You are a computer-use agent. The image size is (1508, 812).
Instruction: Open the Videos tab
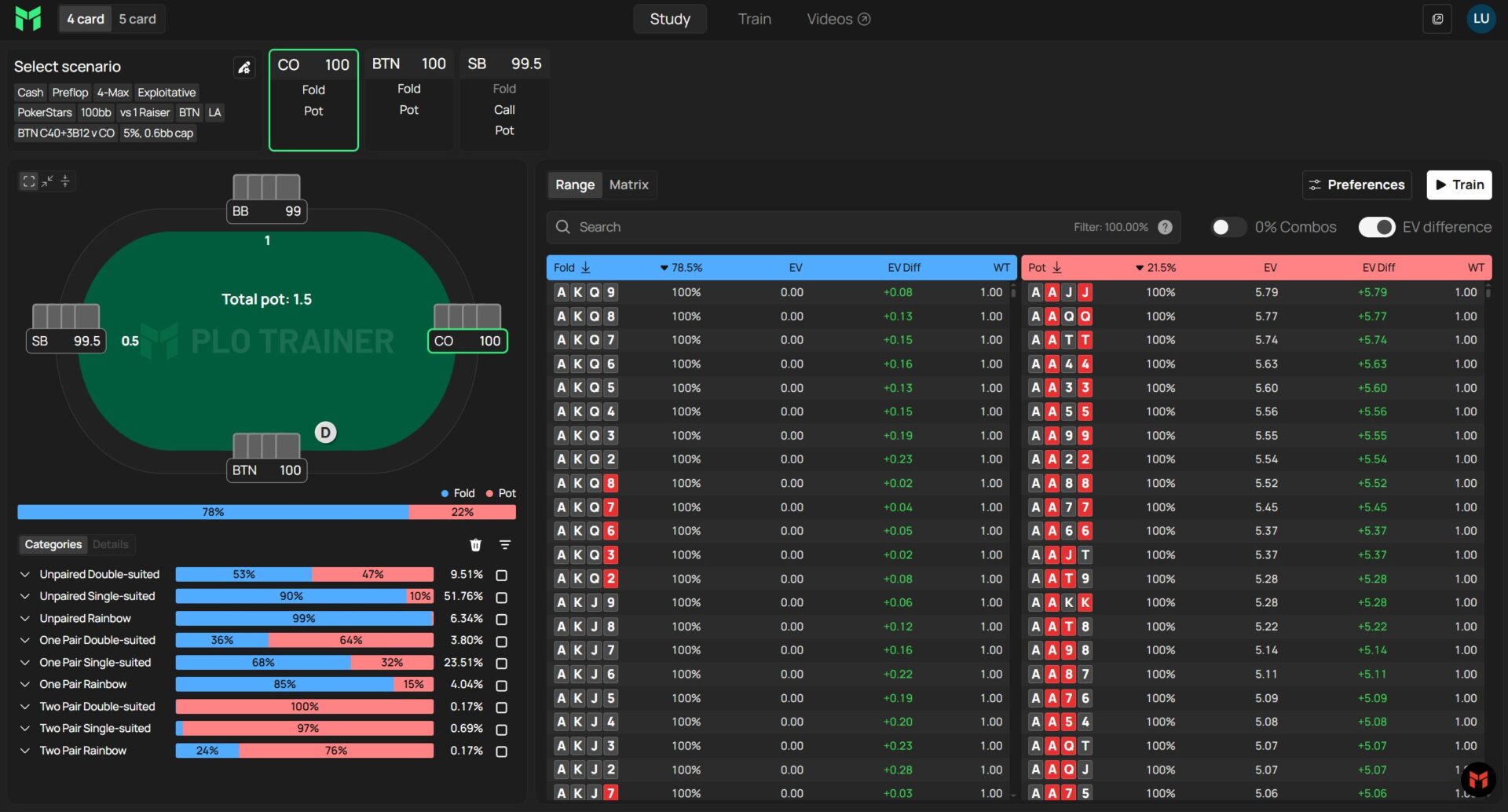pos(837,19)
